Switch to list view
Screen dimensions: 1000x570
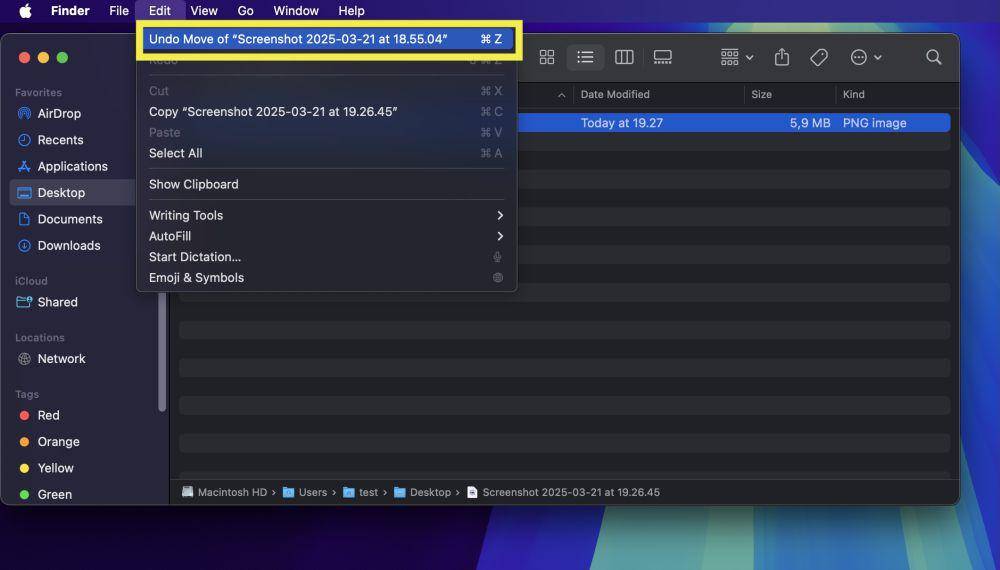(x=585, y=57)
